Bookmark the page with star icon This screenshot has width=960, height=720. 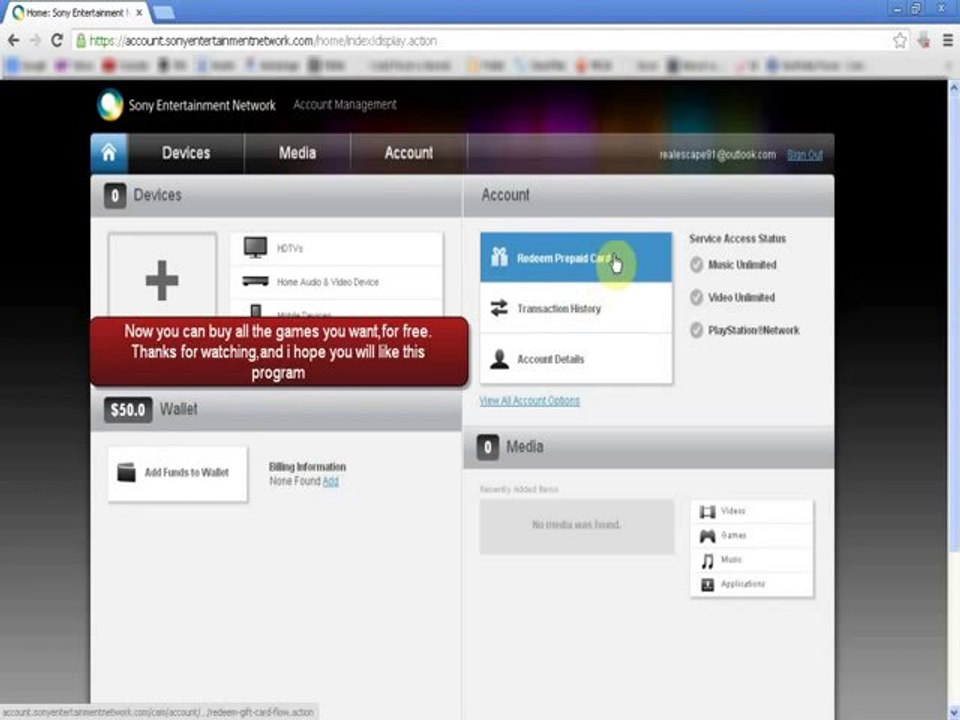[899, 40]
